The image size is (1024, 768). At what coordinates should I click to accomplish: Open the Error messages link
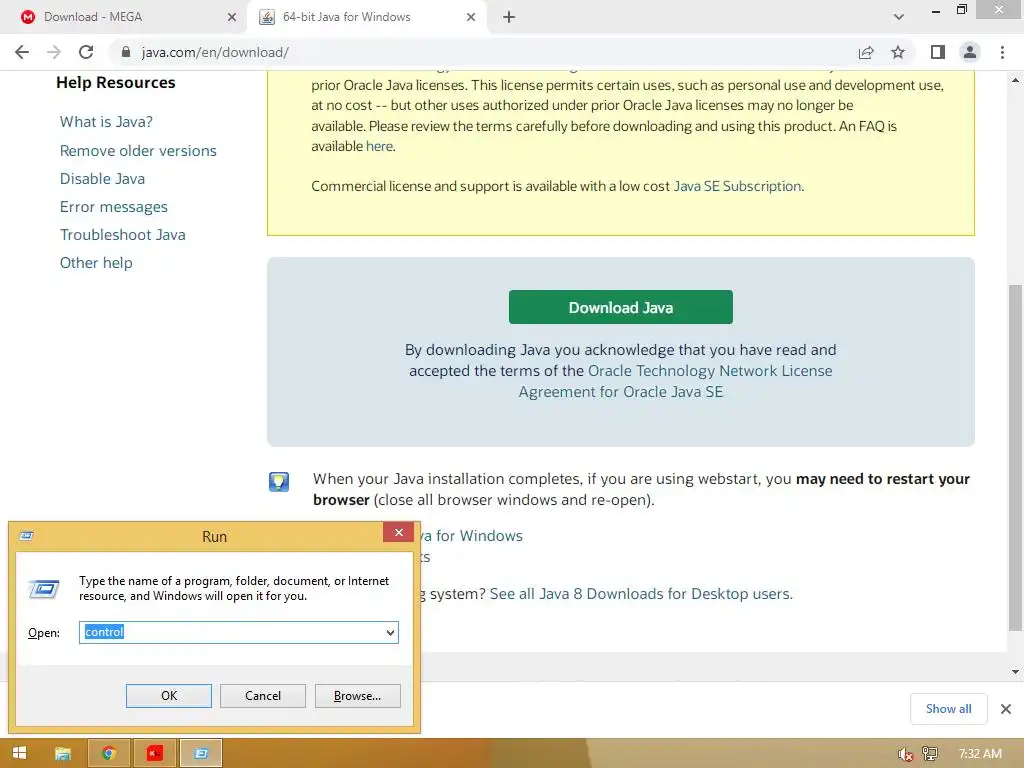114,207
